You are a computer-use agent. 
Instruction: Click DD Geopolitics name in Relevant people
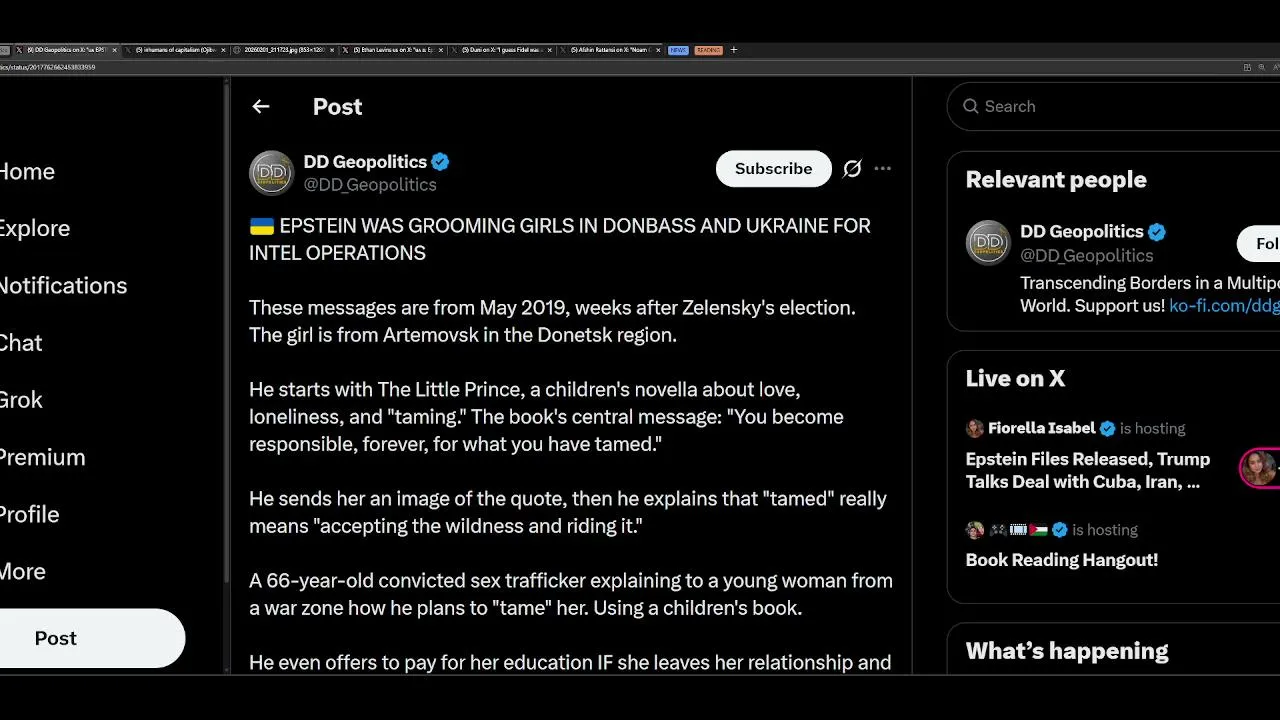(x=1081, y=232)
